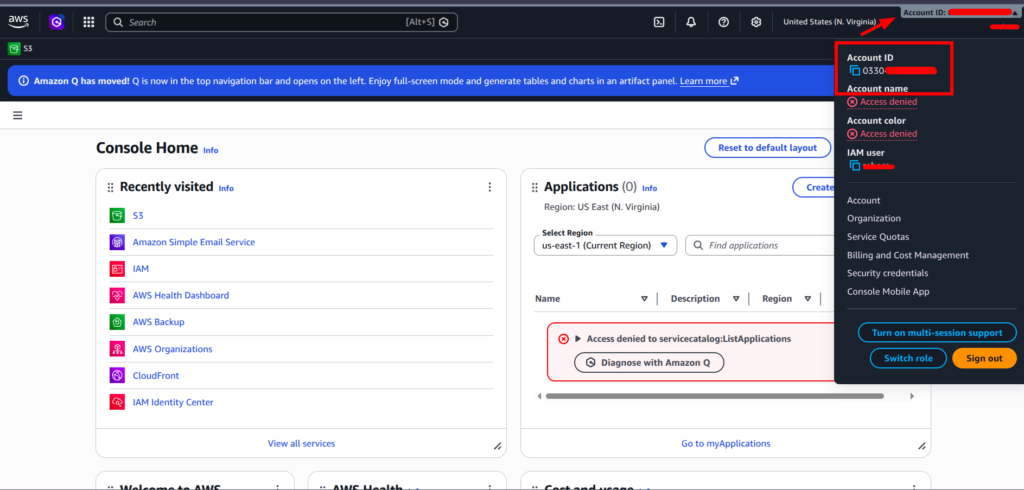Open the Recently visited widget options menu
The image size is (1024, 490).
[489, 187]
